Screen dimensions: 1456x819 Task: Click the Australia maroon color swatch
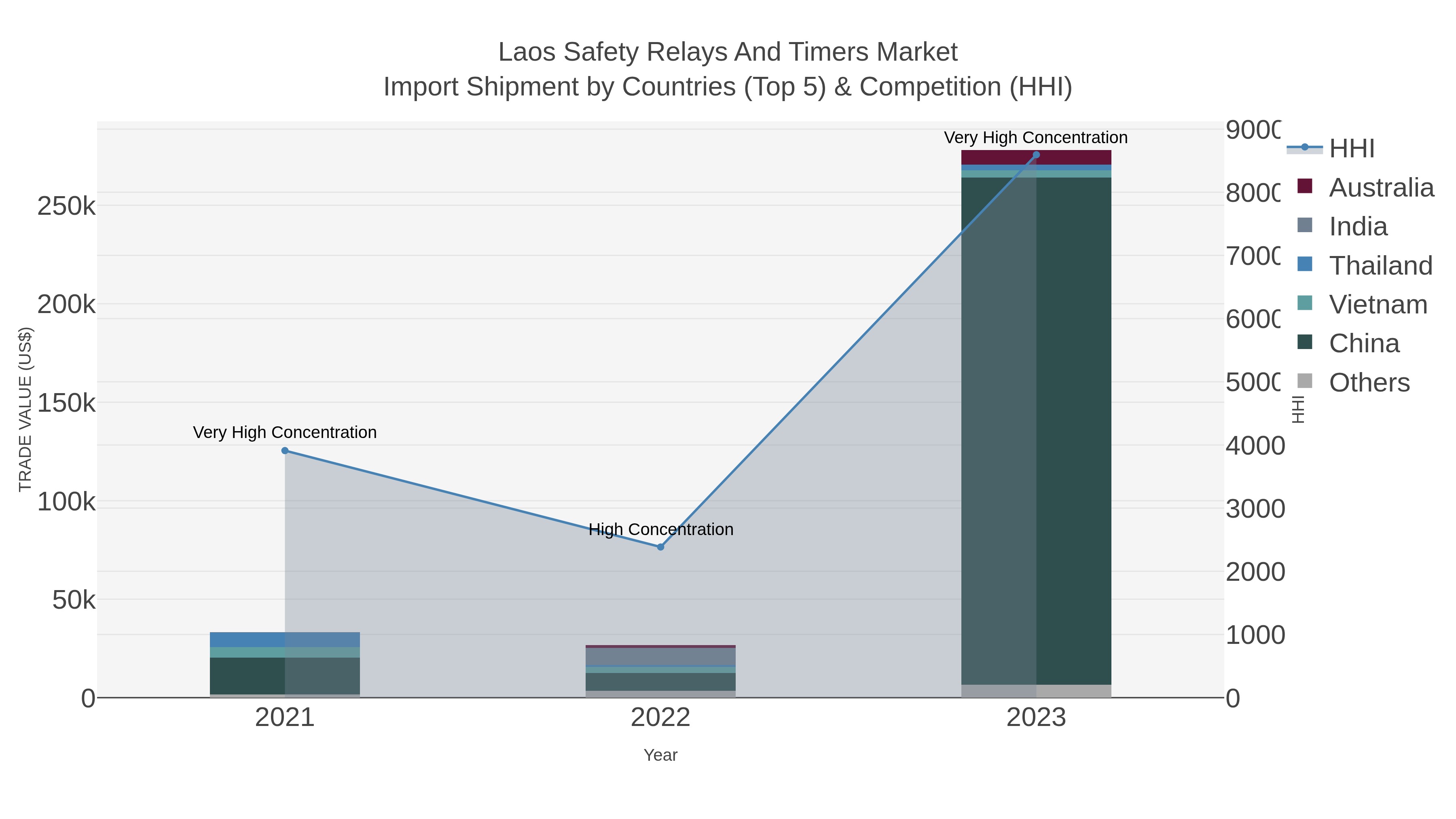[1304, 186]
